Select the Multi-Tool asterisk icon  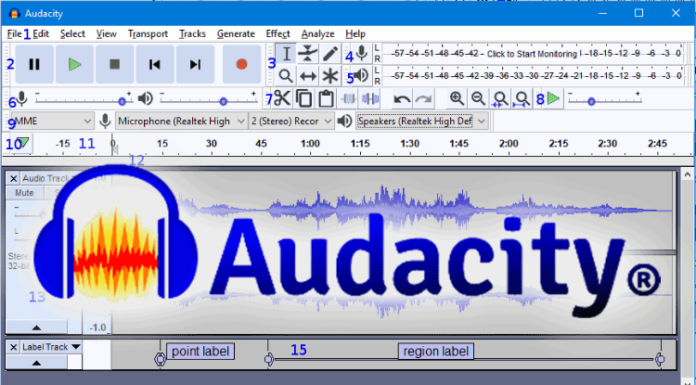330,76
